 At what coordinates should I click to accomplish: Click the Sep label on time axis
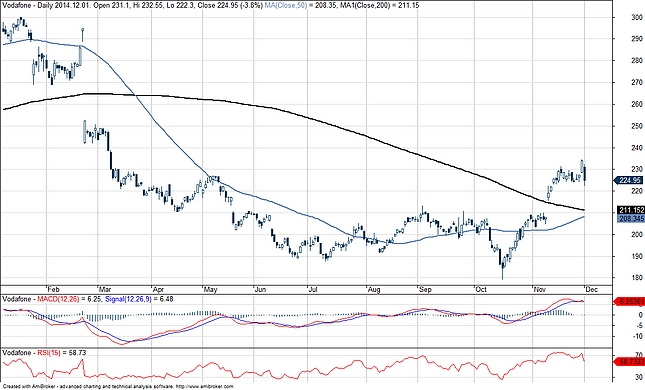pos(425,289)
